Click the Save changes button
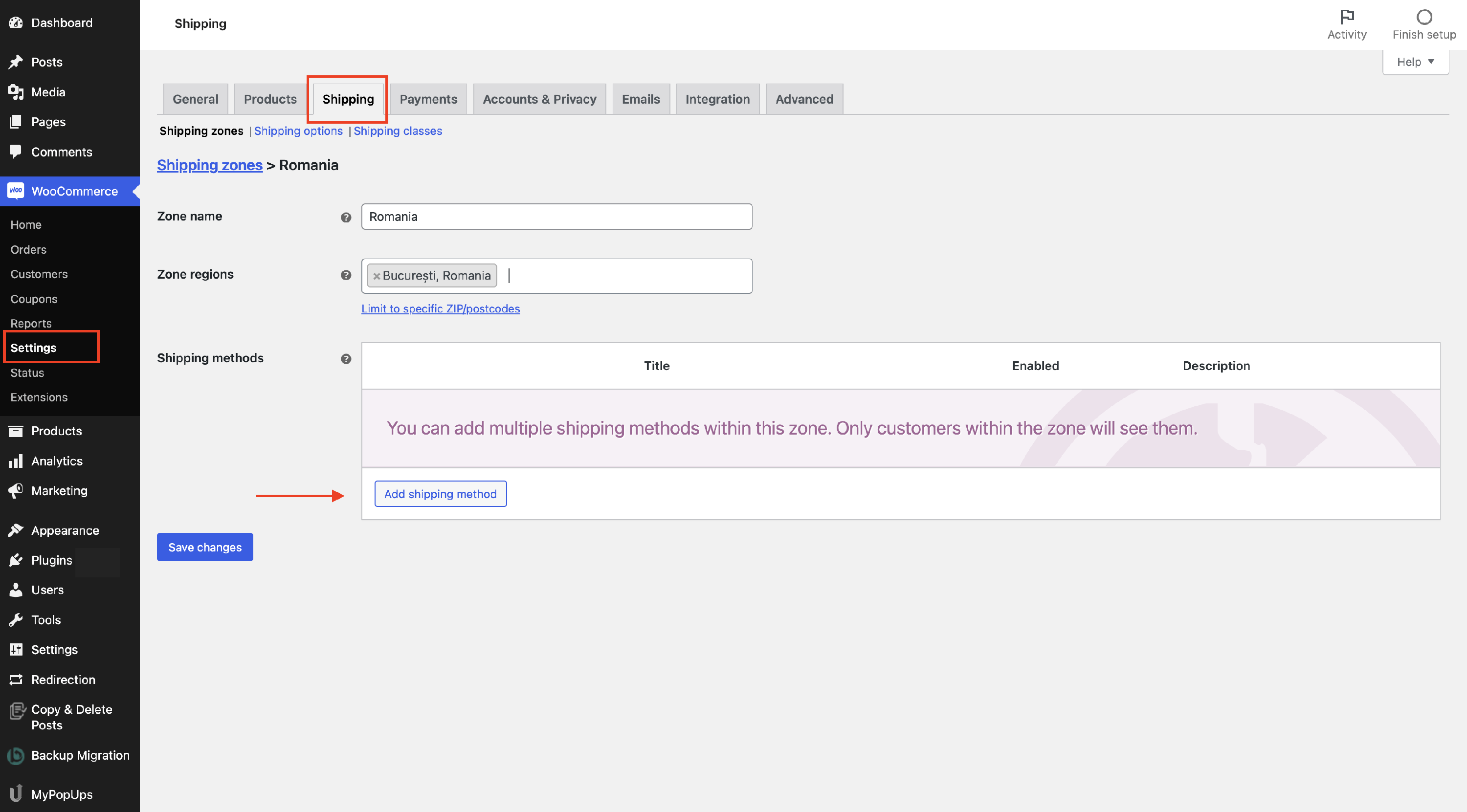 (x=204, y=547)
